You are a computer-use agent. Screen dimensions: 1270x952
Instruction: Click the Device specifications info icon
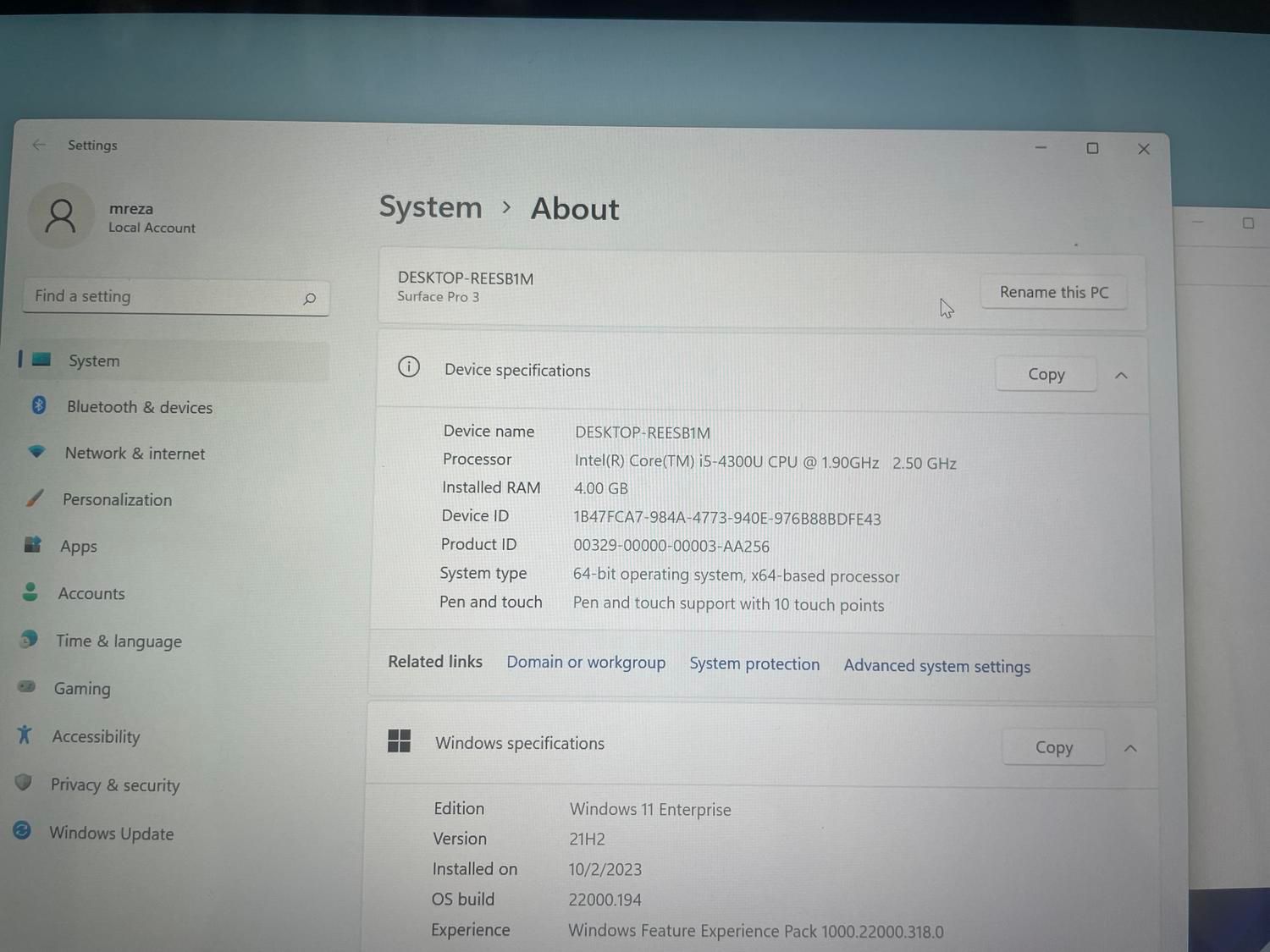click(409, 366)
